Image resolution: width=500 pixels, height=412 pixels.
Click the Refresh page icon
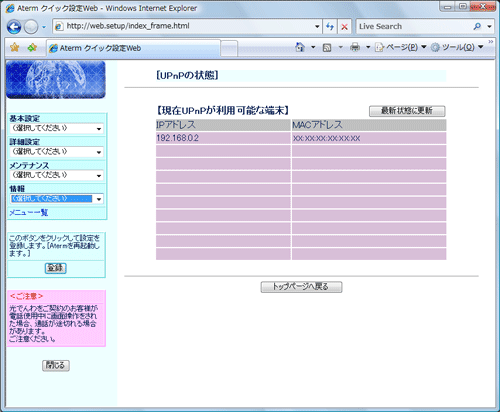(x=330, y=26)
